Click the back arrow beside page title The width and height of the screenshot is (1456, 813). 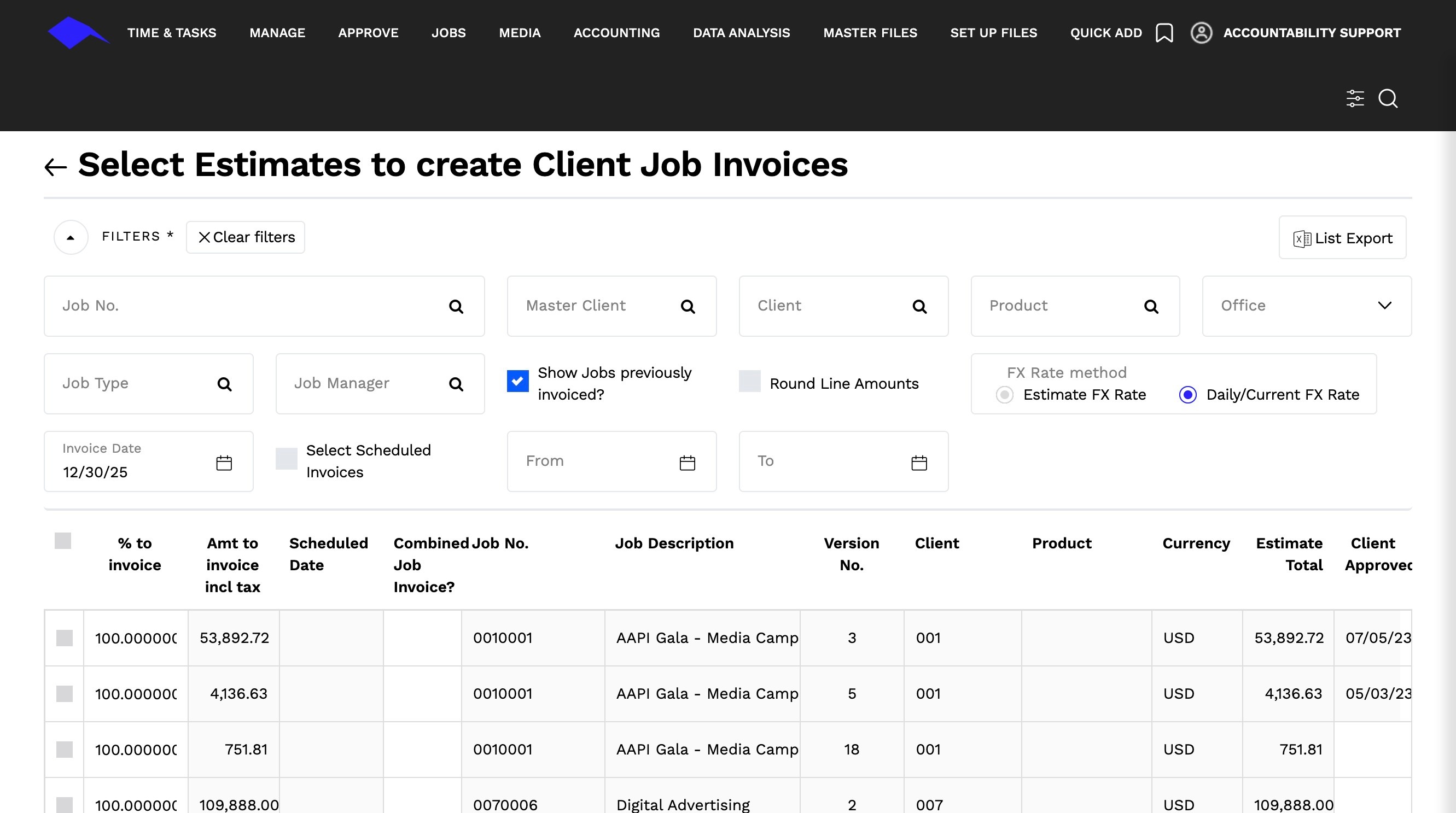pos(55,167)
